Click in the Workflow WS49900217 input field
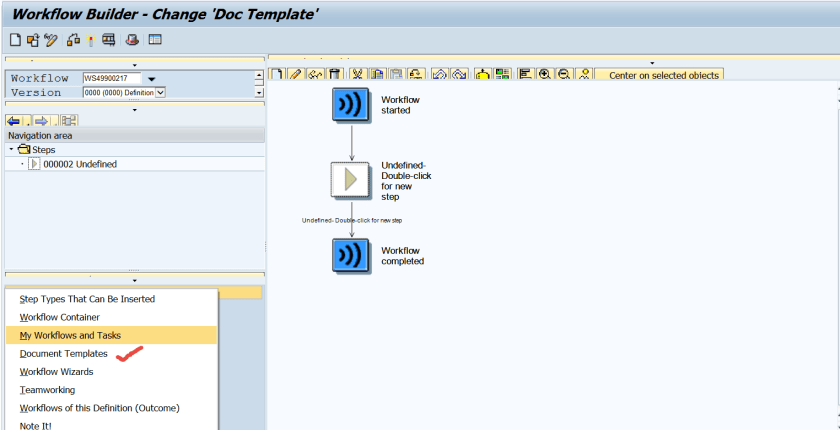840x430 pixels. pos(111,79)
